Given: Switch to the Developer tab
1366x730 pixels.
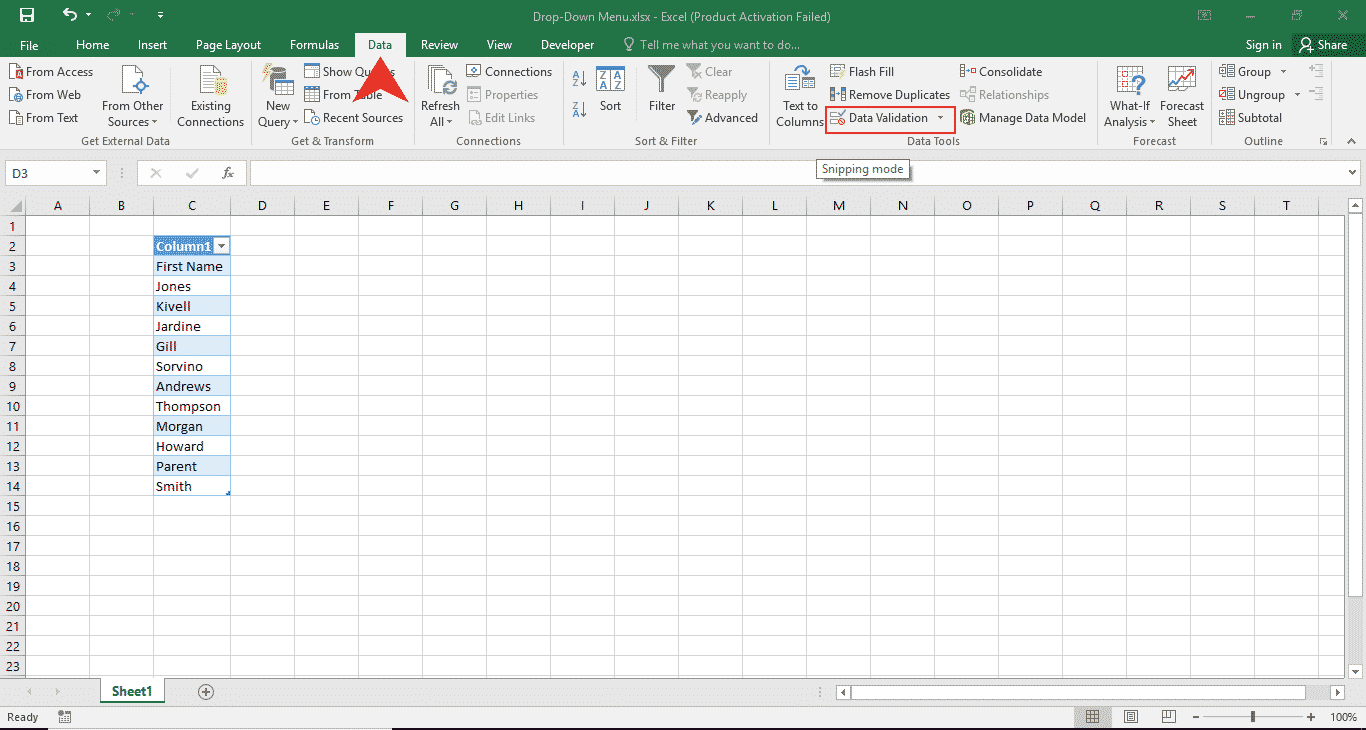Looking at the screenshot, I should coord(567,45).
